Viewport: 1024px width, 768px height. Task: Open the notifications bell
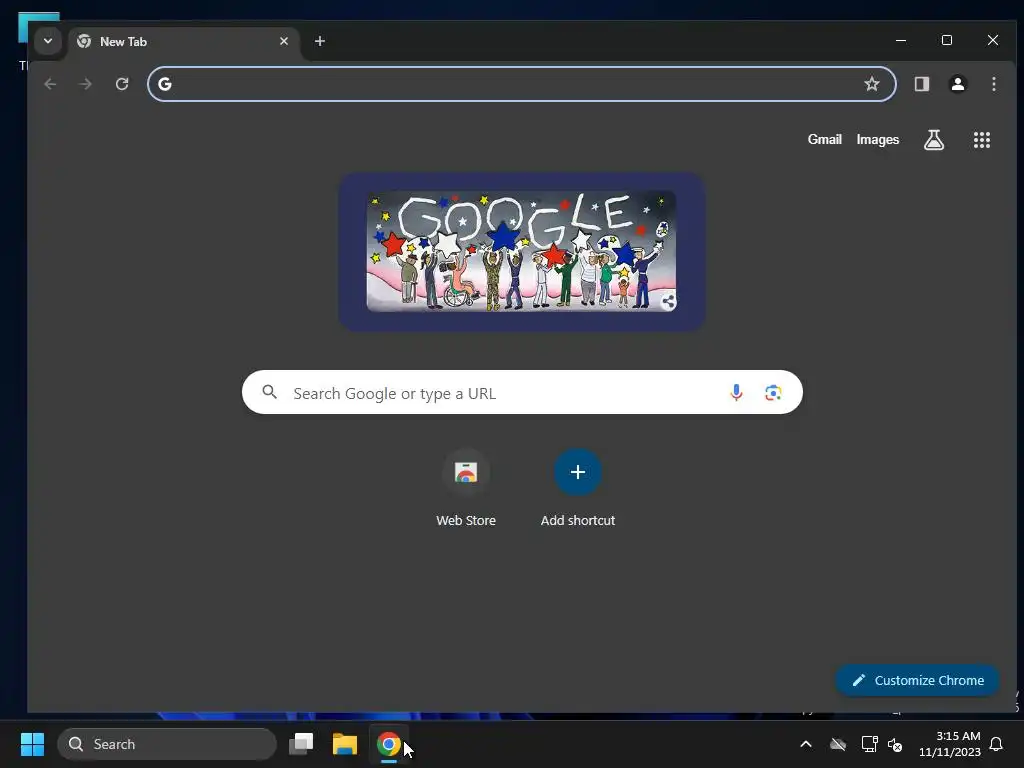click(996, 744)
